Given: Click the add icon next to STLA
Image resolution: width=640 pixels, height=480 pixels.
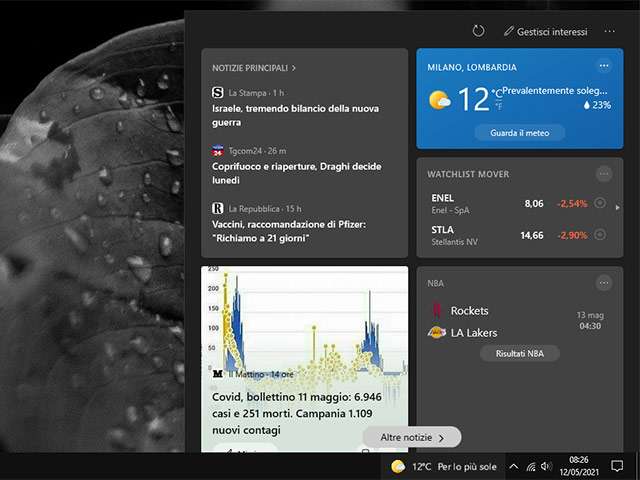Looking at the screenshot, I should tap(600, 235).
